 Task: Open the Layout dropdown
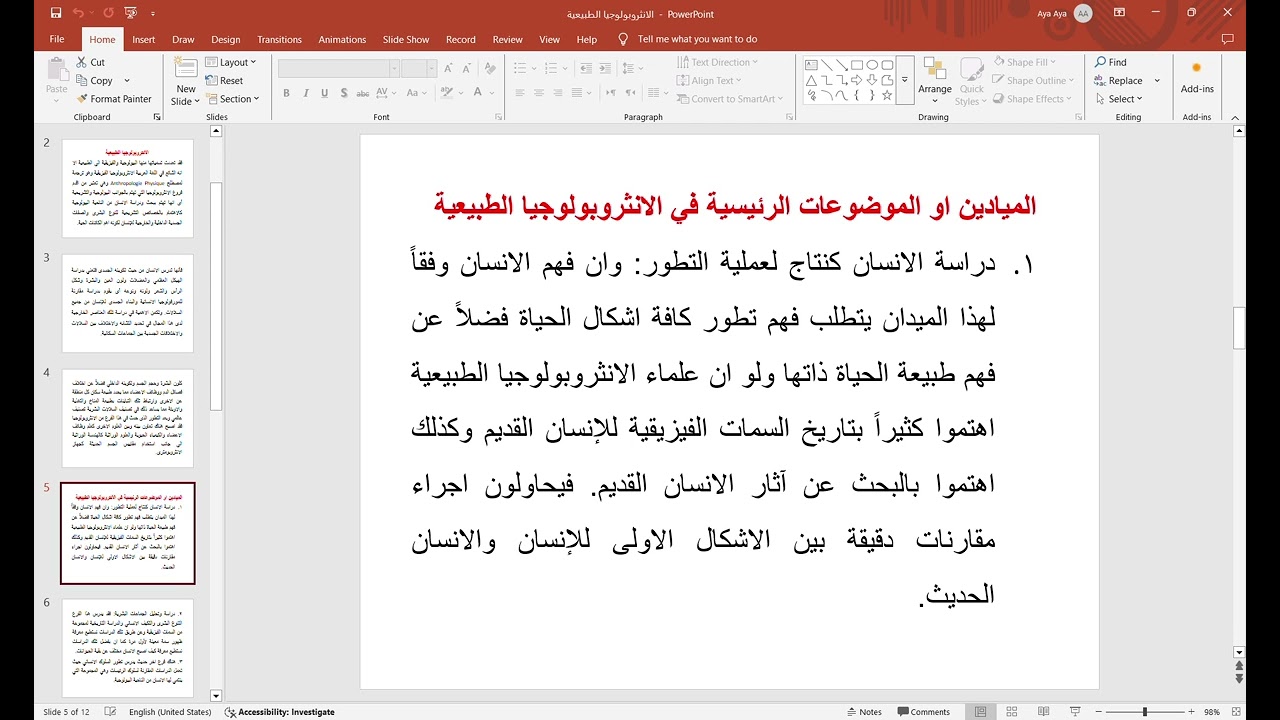(x=231, y=62)
